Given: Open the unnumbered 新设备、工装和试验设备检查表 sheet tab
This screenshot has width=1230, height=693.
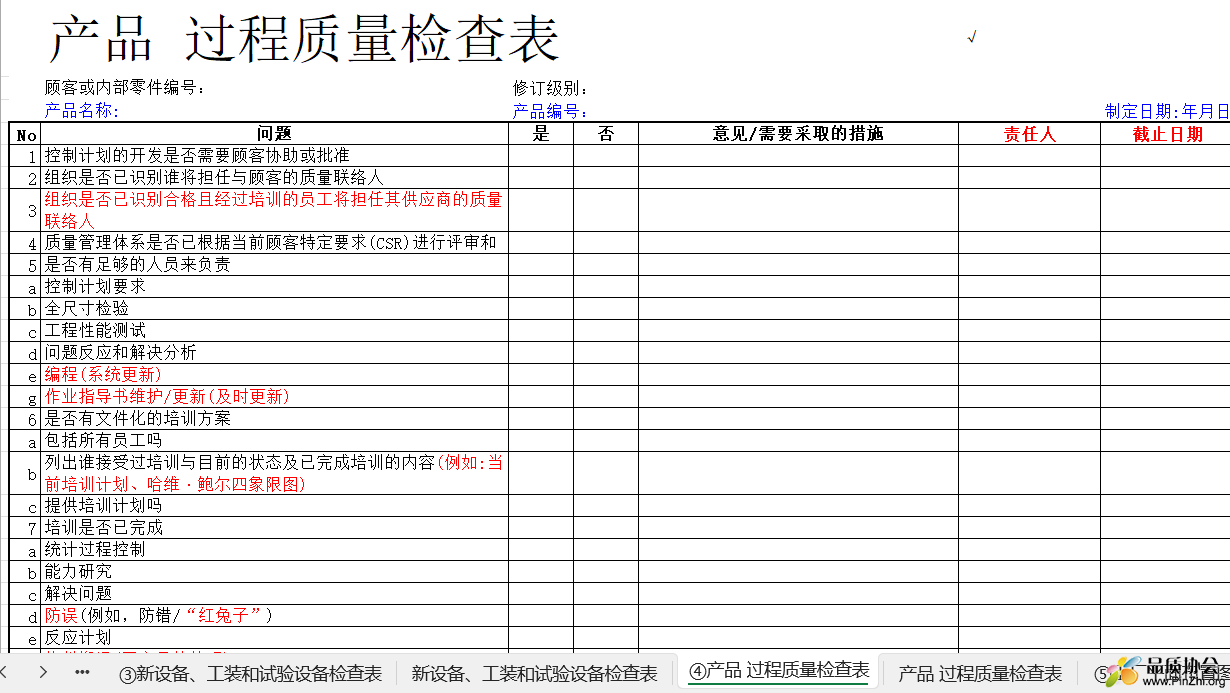Looking at the screenshot, I should click(534, 674).
